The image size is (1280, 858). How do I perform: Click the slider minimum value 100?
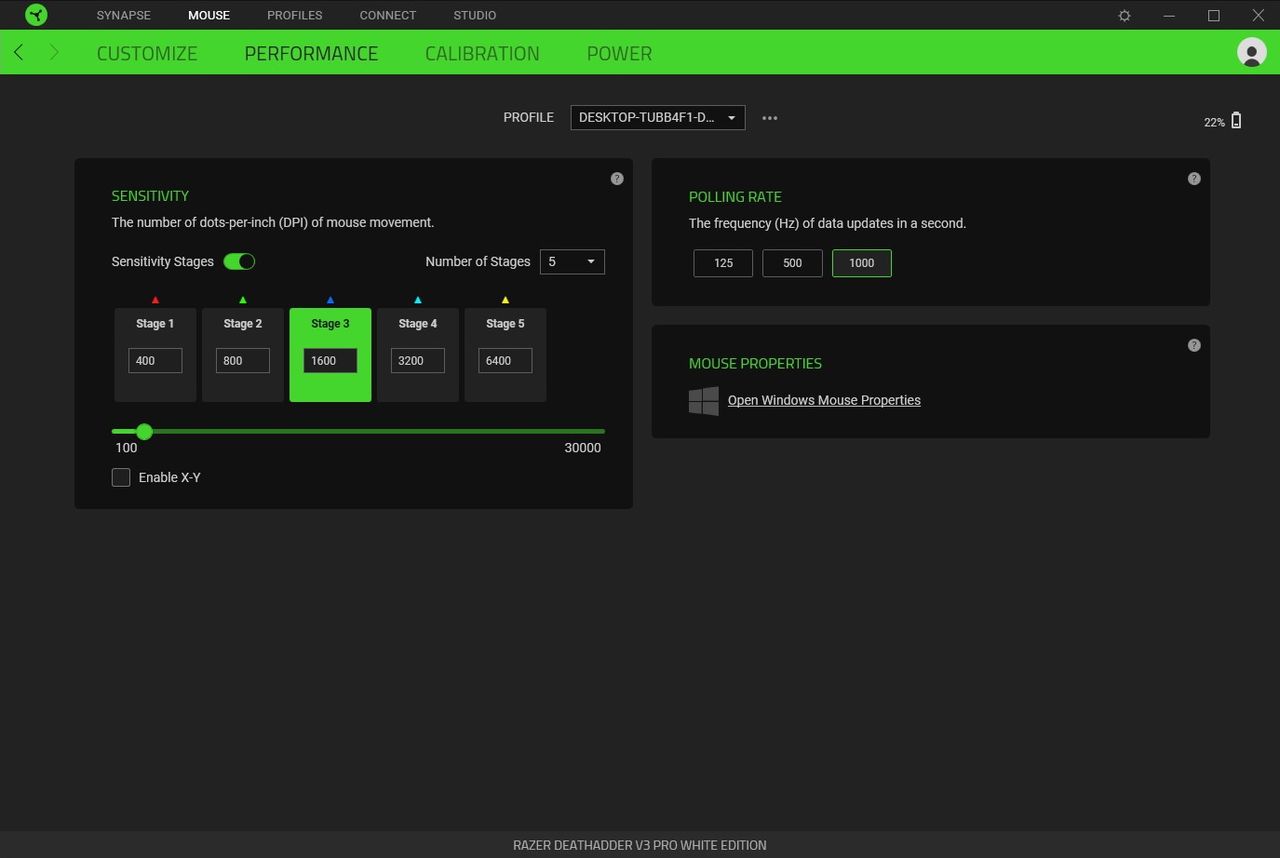(x=126, y=448)
